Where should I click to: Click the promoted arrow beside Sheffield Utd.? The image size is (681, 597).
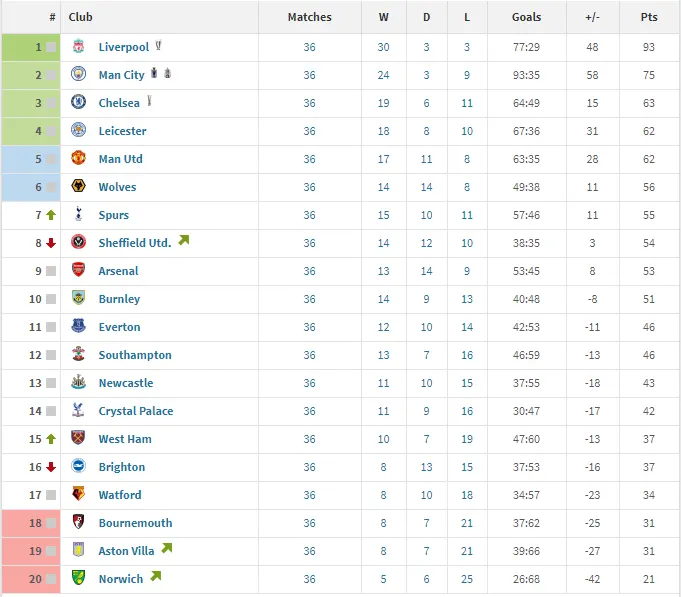[183, 241]
